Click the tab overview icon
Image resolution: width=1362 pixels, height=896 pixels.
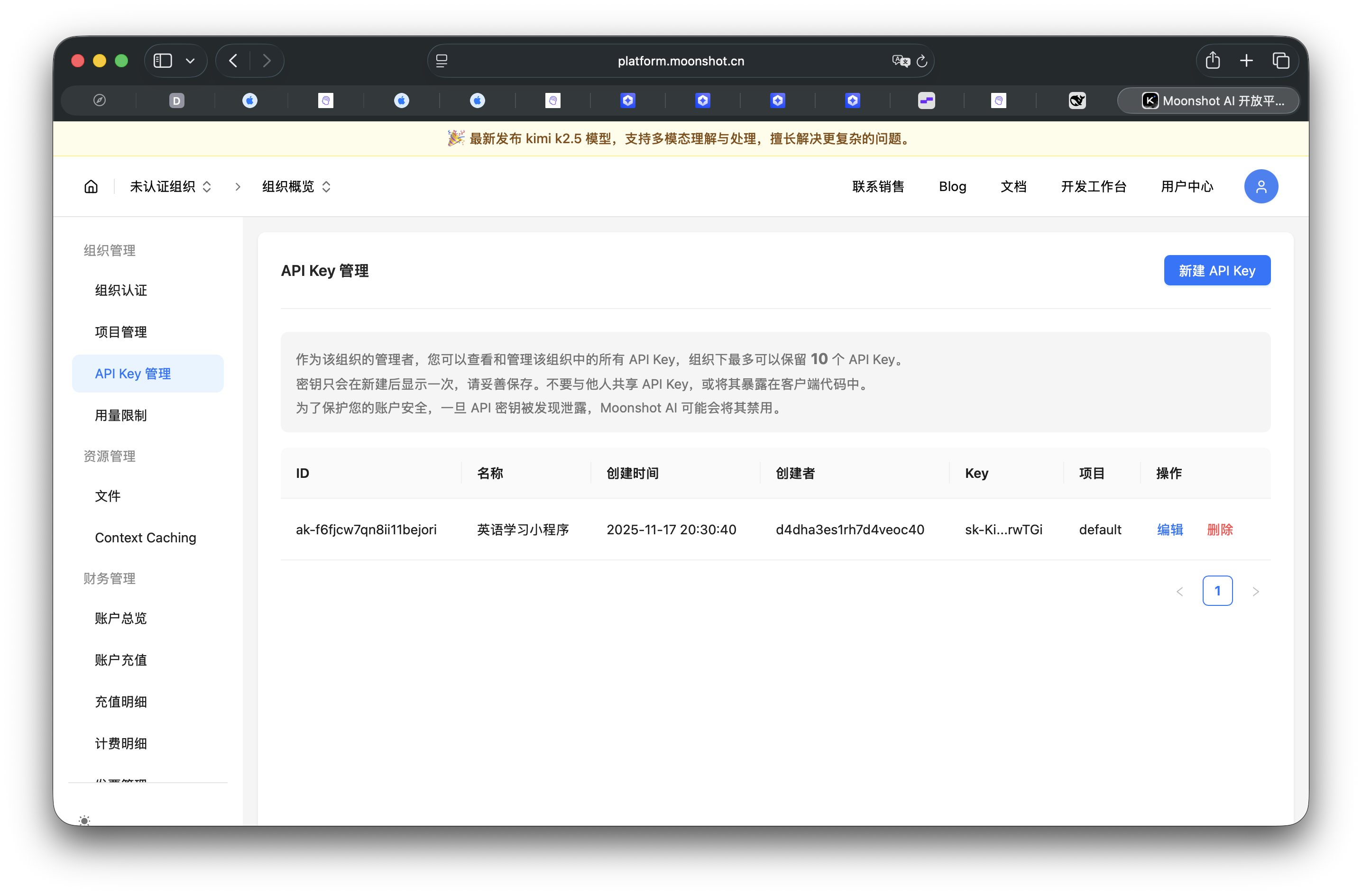[x=1281, y=60]
